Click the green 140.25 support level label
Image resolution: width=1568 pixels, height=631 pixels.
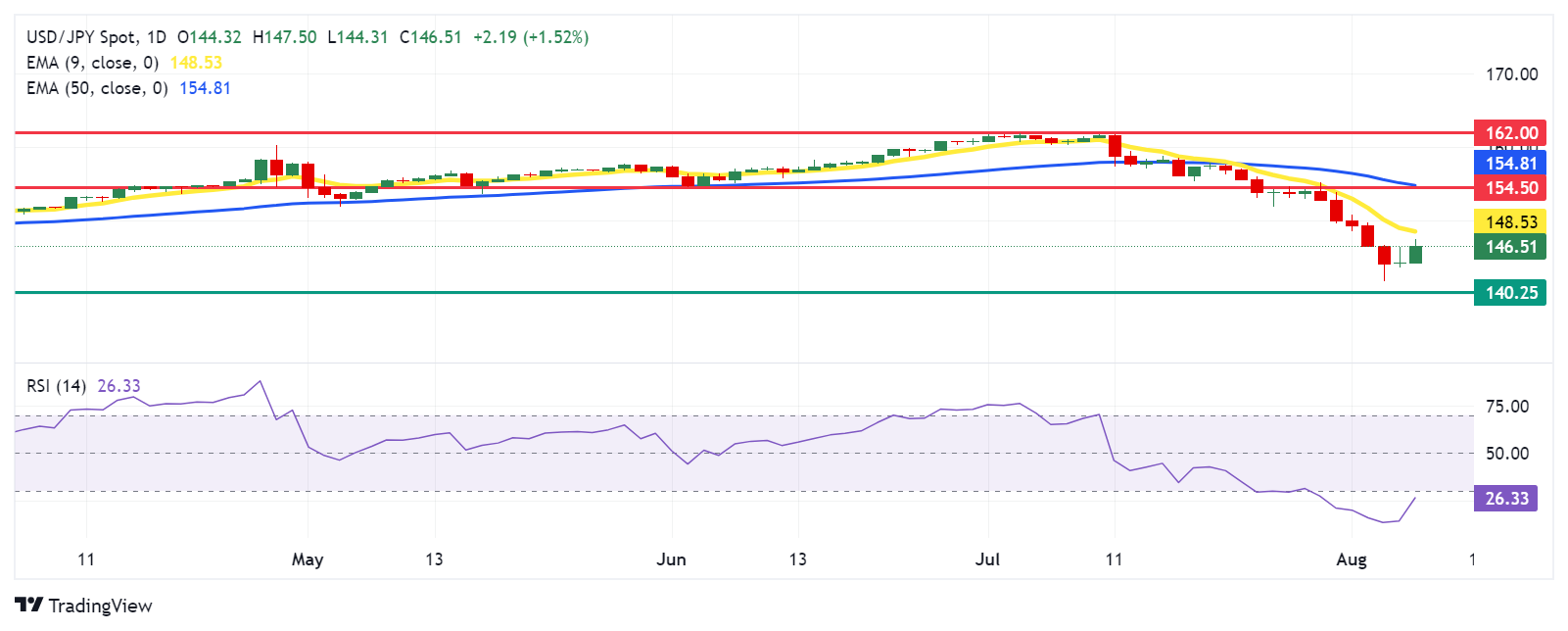tap(1509, 292)
